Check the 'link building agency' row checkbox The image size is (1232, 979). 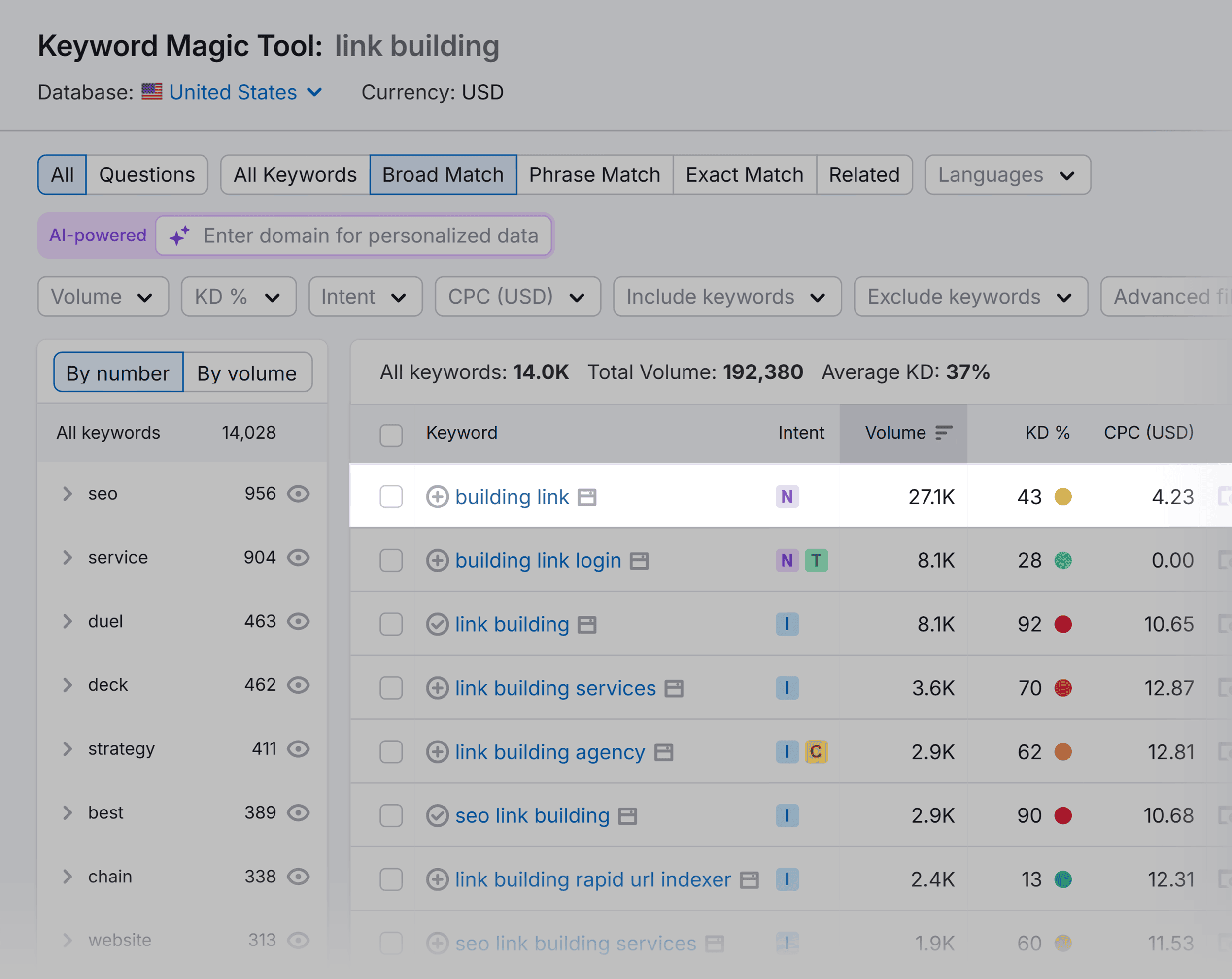pos(391,752)
